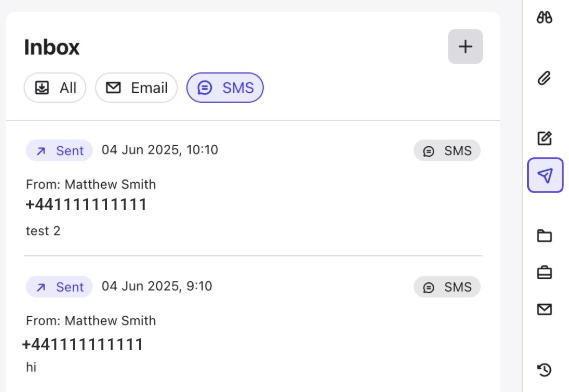Open the 'hi' message
This screenshot has width=569, height=392.
tap(31, 367)
